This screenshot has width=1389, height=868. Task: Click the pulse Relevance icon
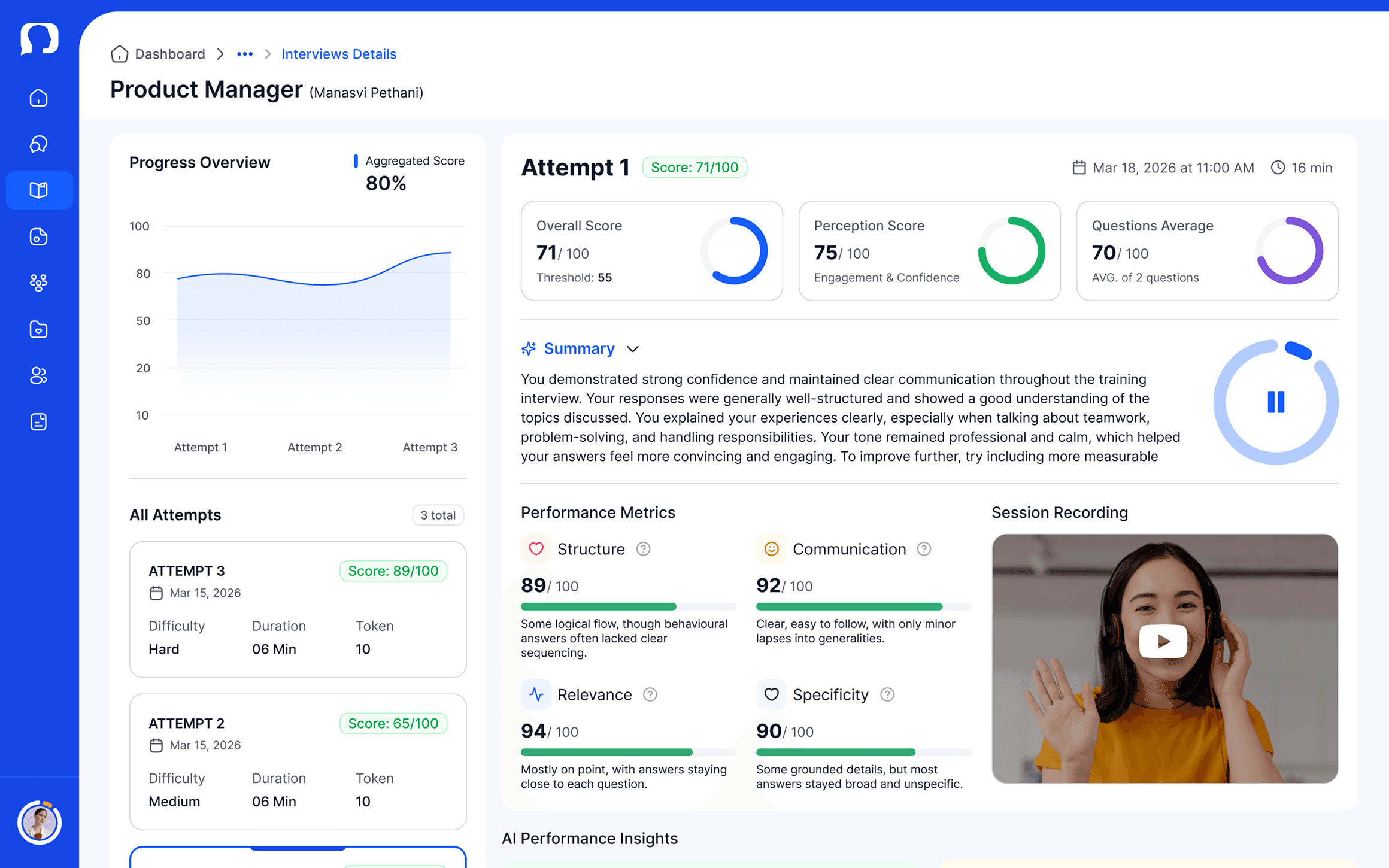pos(536,694)
